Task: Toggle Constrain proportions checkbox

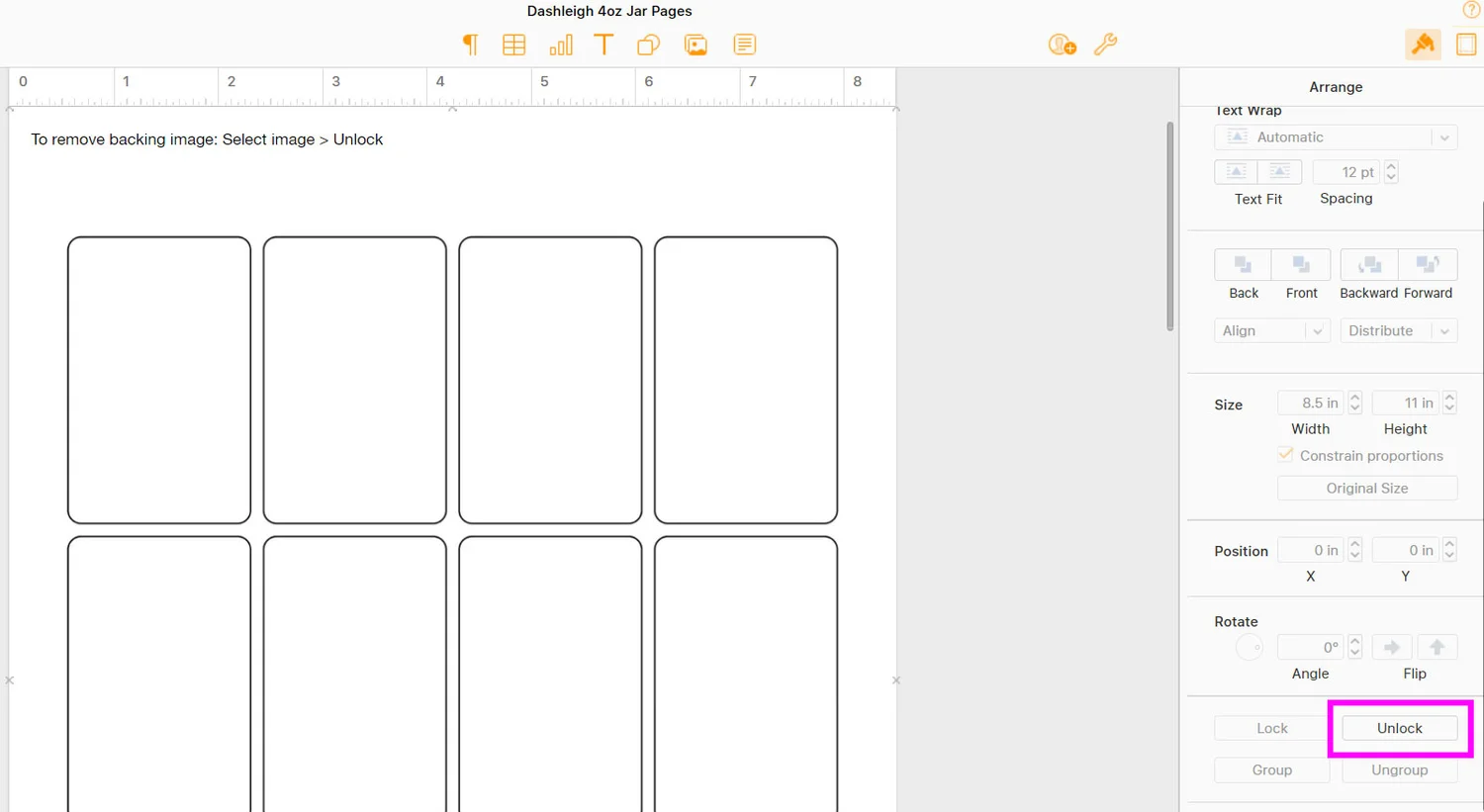Action: tap(1285, 455)
